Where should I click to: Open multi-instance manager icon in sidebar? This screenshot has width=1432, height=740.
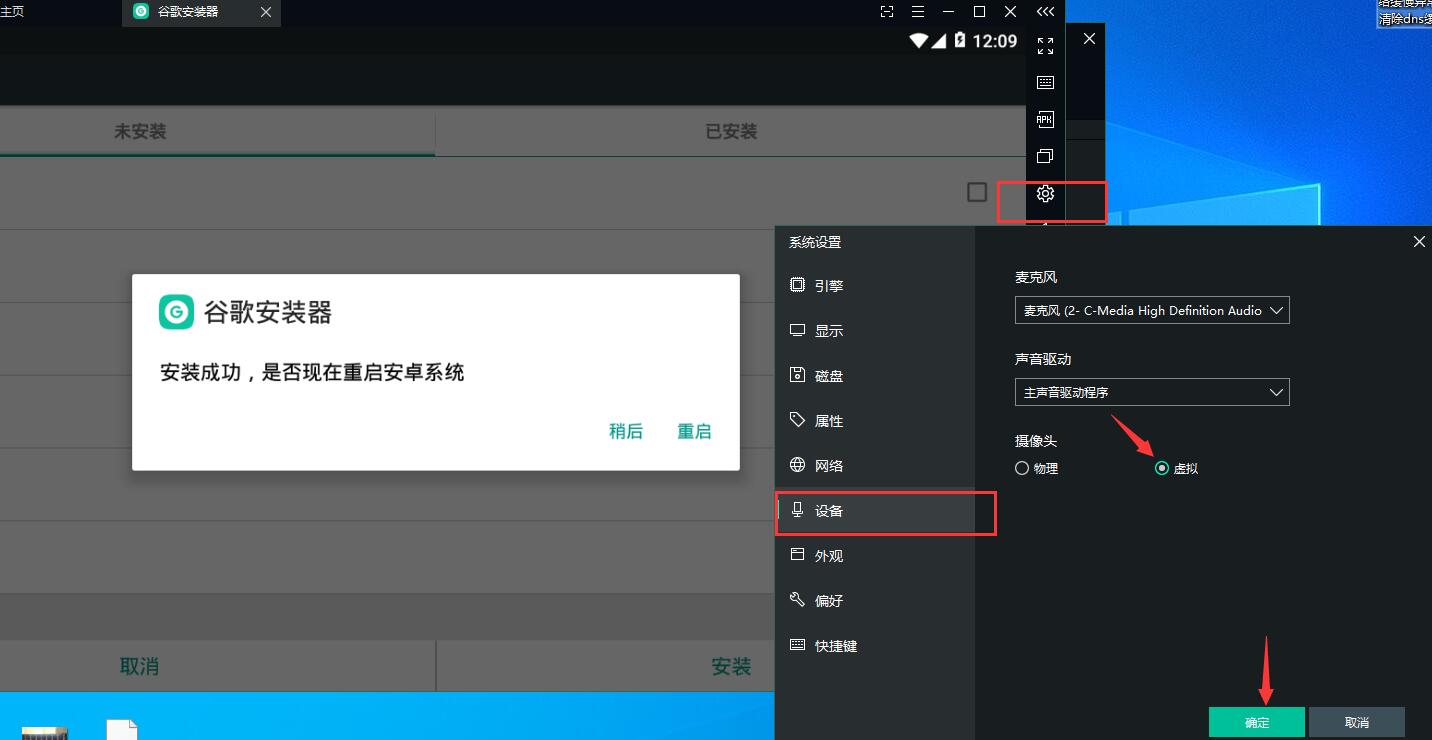pos(1045,156)
